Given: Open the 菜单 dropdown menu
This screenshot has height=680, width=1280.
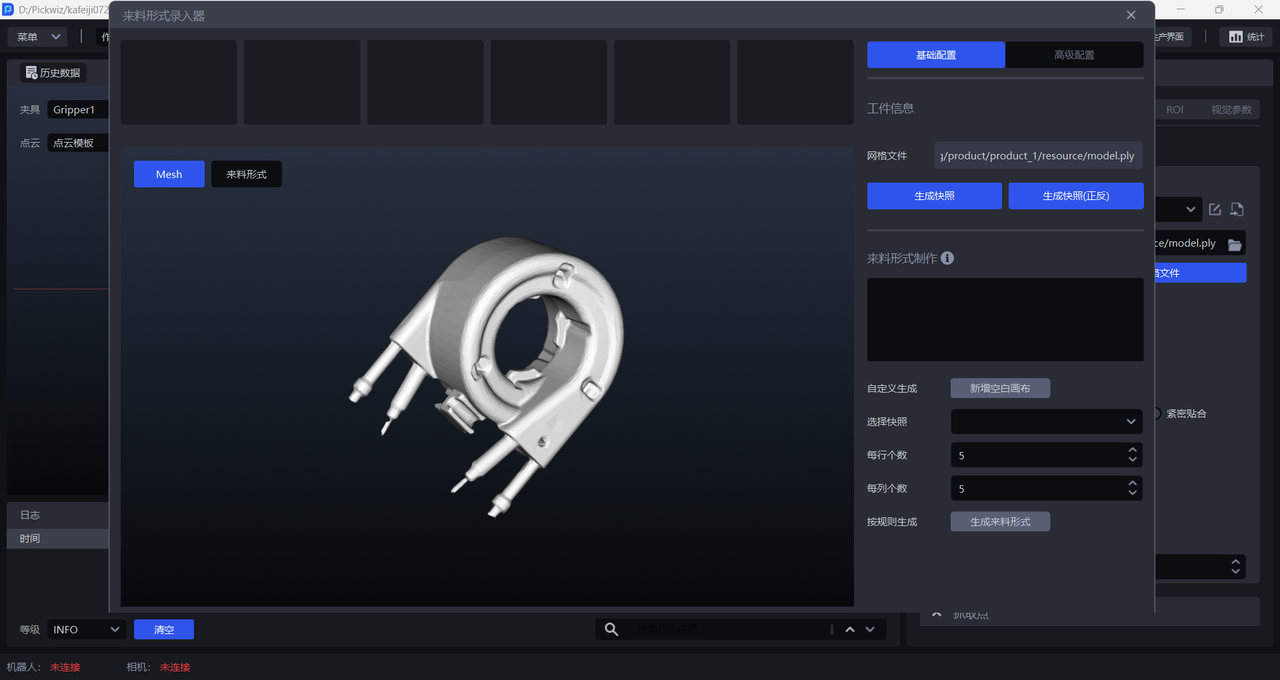Looking at the screenshot, I should (38, 37).
